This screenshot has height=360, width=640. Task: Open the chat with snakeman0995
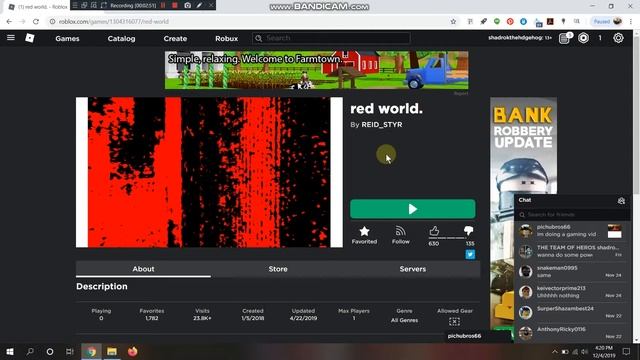(572, 271)
